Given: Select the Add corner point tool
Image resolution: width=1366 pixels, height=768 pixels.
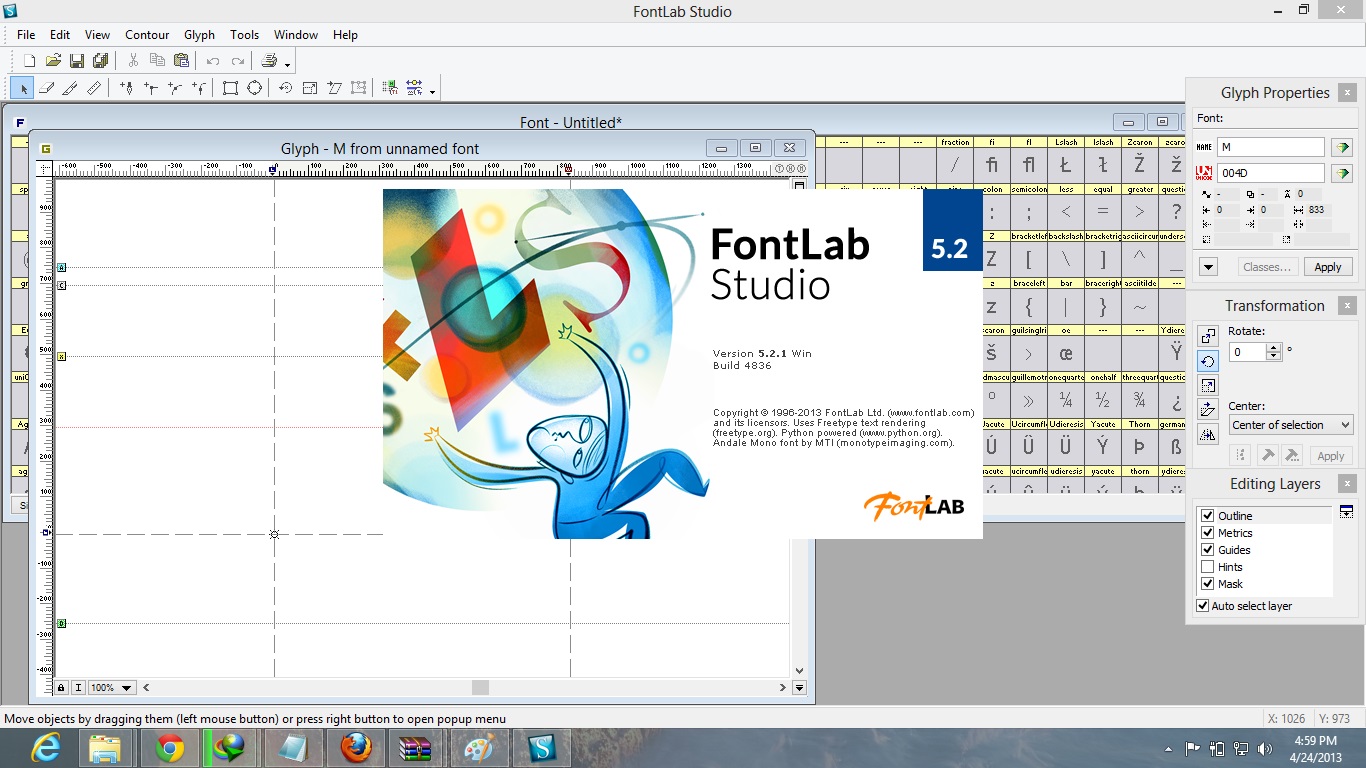Looking at the screenshot, I should click(x=151, y=88).
